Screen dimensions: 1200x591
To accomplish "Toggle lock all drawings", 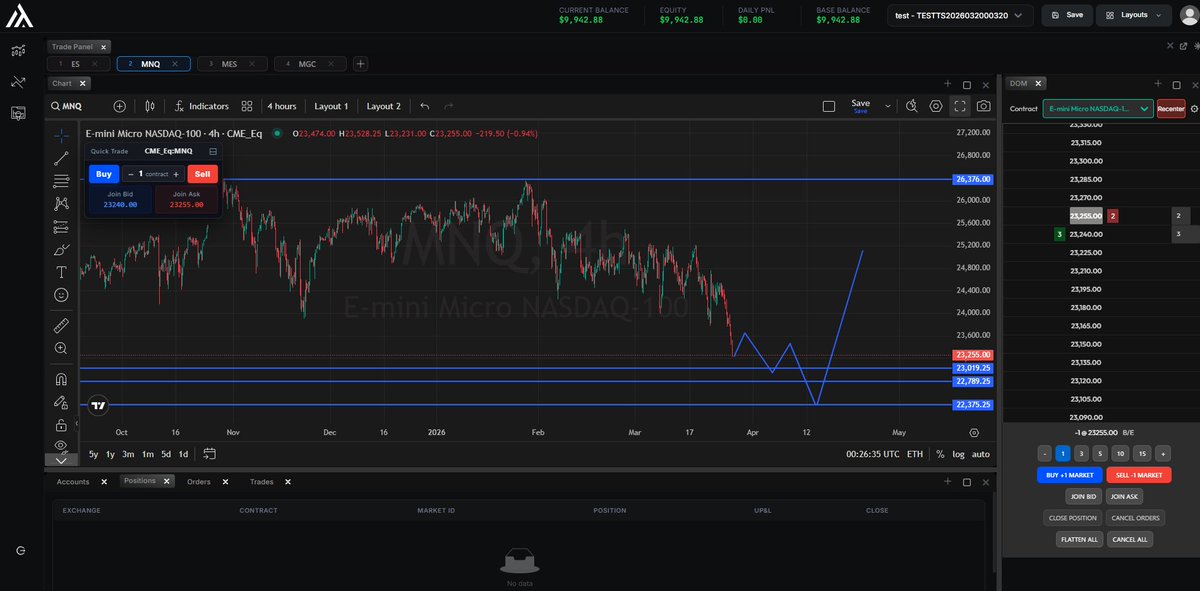I will pyautogui.click(x=61, y=425).
